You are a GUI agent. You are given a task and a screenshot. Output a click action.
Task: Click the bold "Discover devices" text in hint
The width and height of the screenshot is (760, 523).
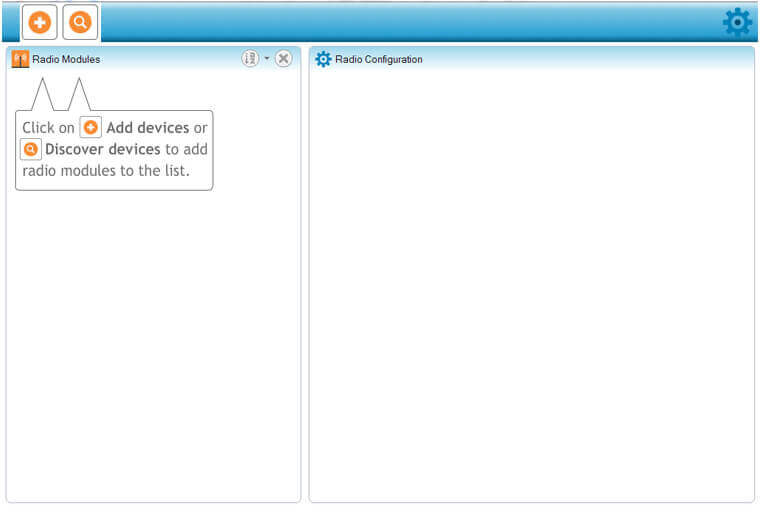coord(103,149)
